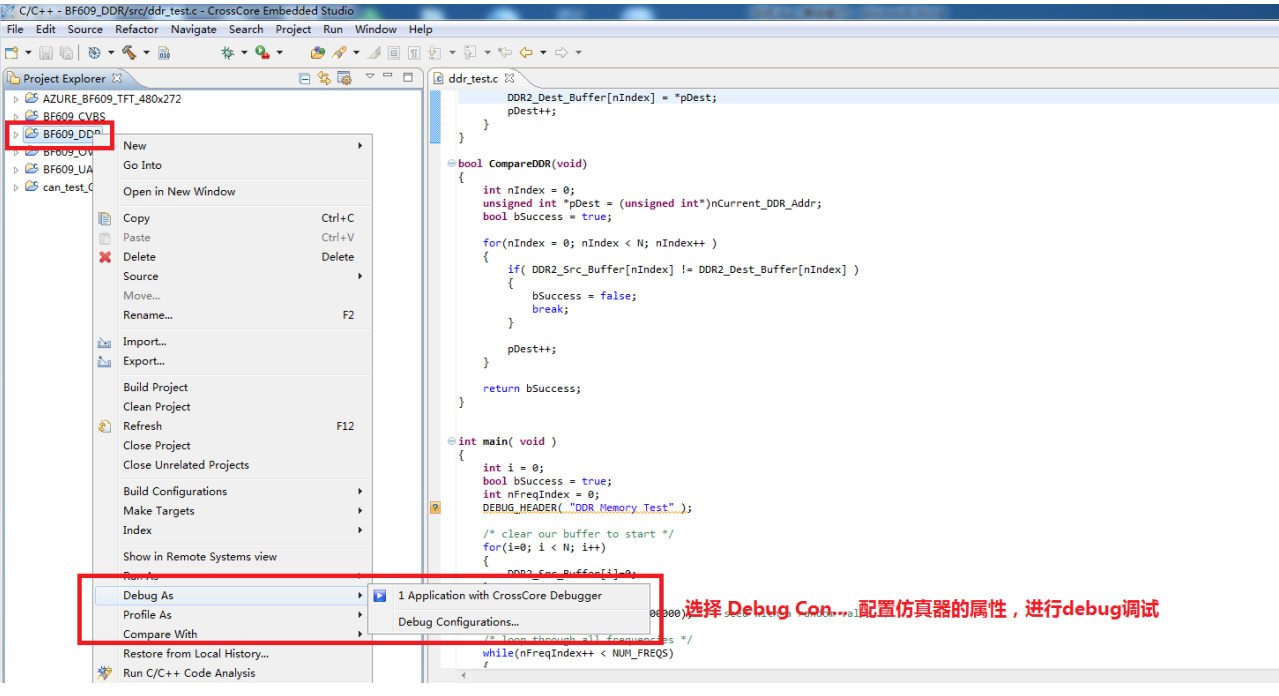Select Show in Remote Systems view
The height and width of the screenshot is (696, 1279).
point(232,556)
